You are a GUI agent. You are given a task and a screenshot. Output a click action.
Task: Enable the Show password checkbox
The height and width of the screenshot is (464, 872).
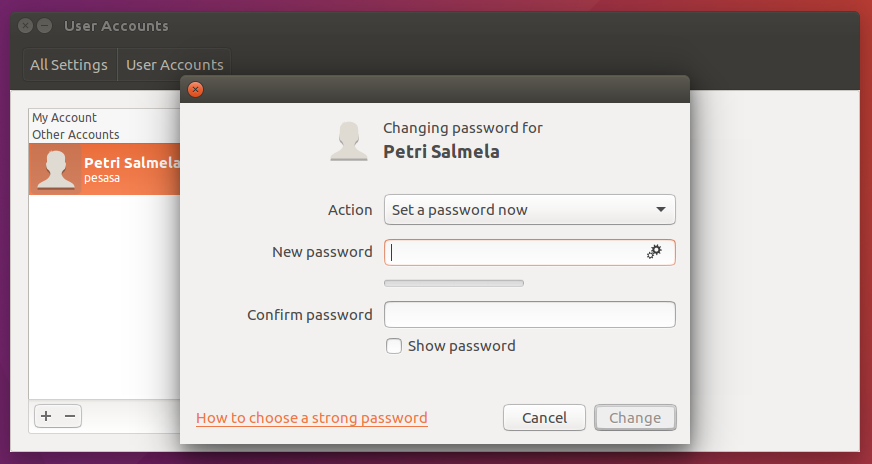(394, 346)
